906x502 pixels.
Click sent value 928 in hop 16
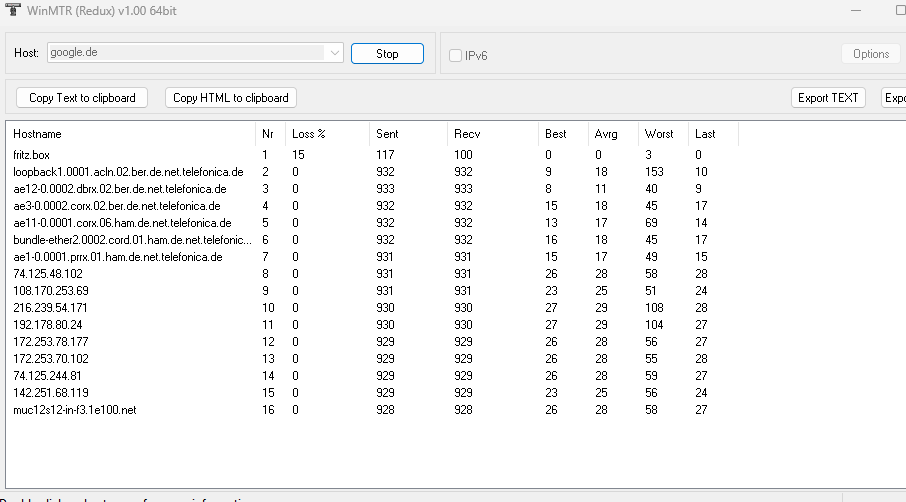tap(385, 410)
